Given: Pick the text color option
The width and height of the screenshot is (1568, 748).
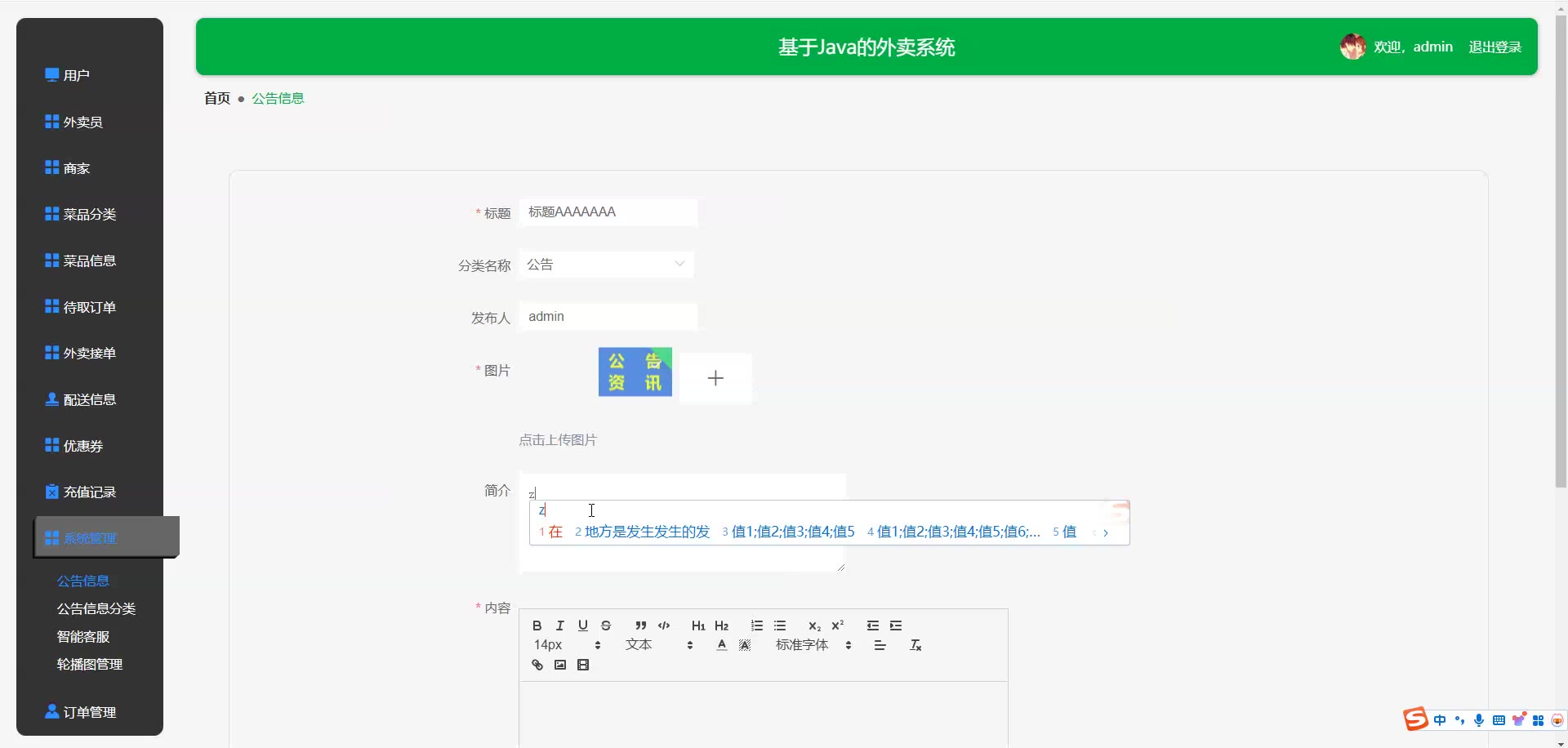Looking at the screenshot, I should 722,645.
